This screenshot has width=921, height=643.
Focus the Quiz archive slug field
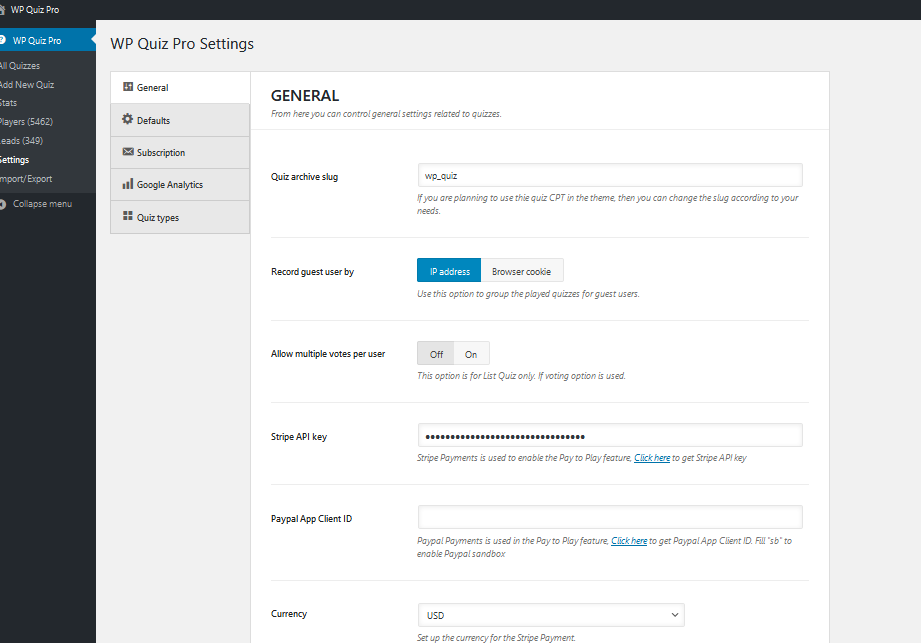610,176
